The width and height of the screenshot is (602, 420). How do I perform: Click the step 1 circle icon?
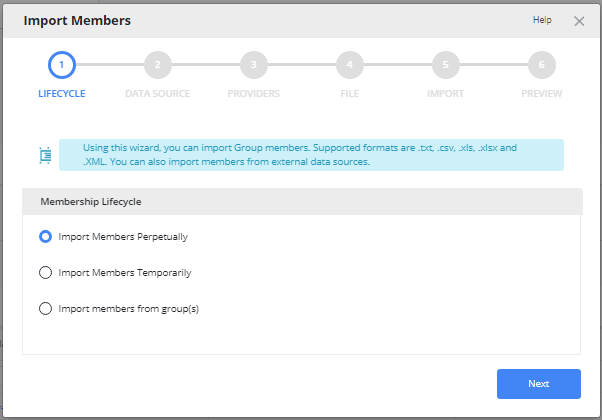click(x=62, y=65)
